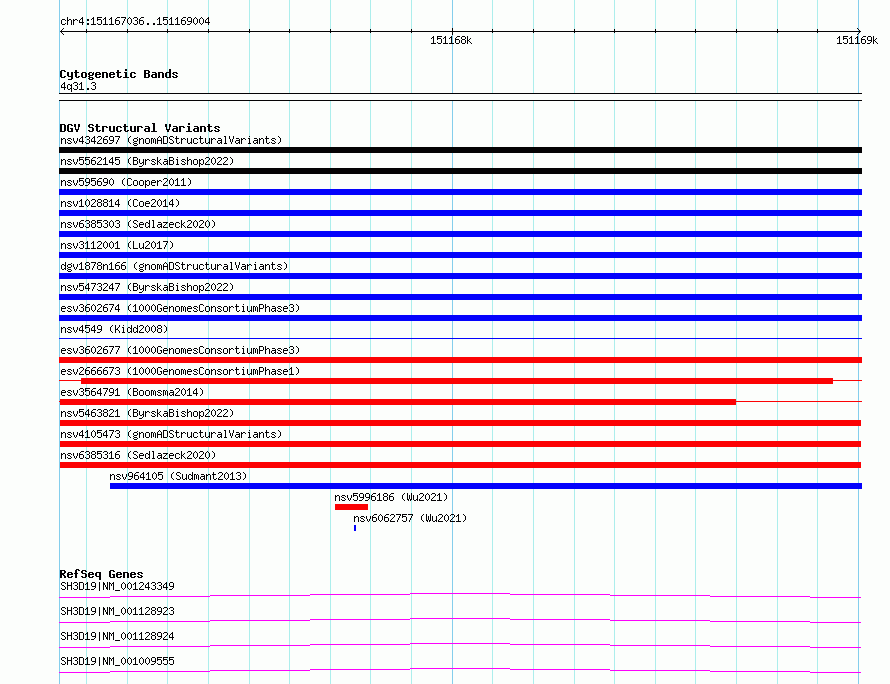The image size is (890, 684).
Task: Click the blue nsv1028814 Coe2014 bar
Action: click(x=460, y=213)
